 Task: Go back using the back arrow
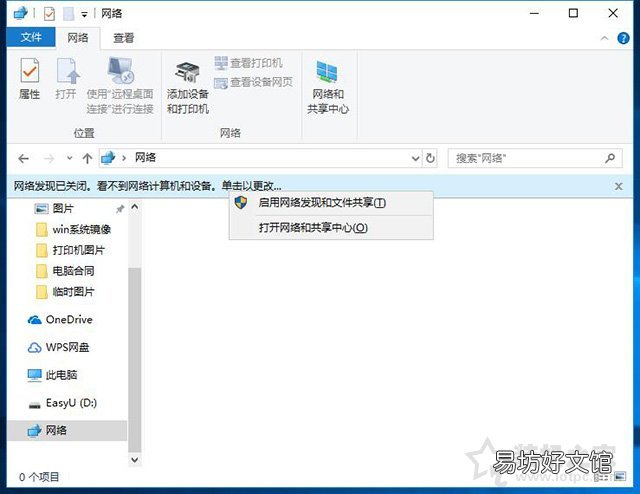coord(24,158)
